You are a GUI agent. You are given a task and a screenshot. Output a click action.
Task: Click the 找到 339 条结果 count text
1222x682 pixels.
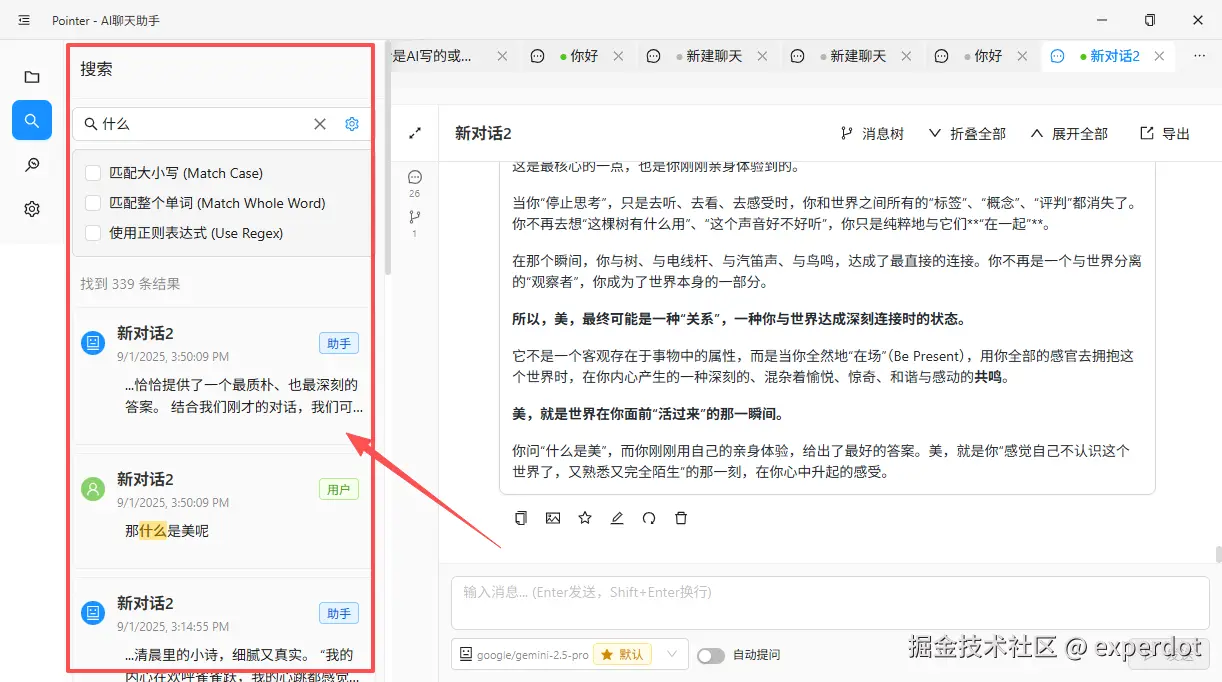(130, 284)
